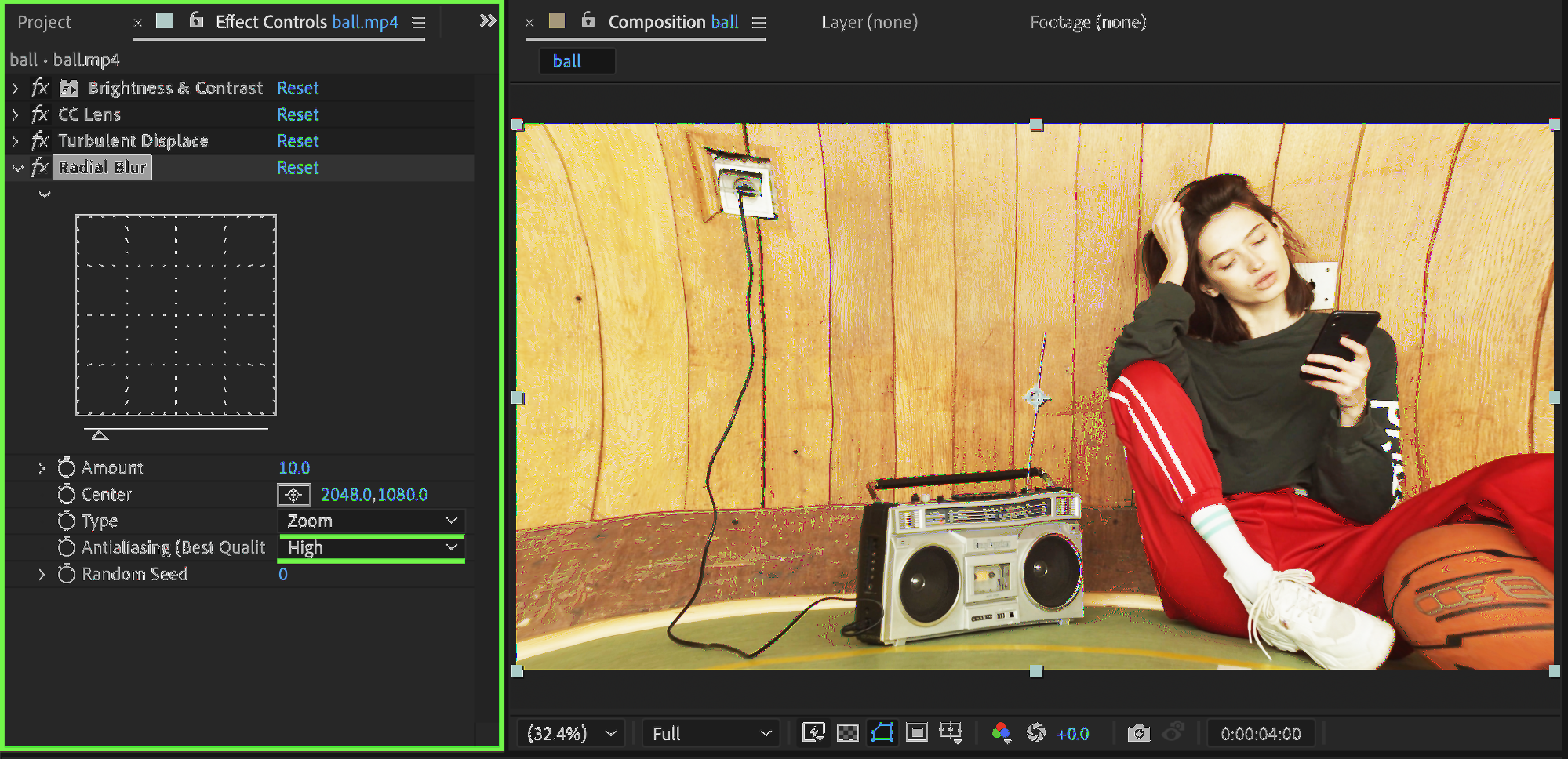This screenshot has height=759, width=1568.
Task: Open Show Channel and Color Management settings
Action: (x=1001, y=733)
